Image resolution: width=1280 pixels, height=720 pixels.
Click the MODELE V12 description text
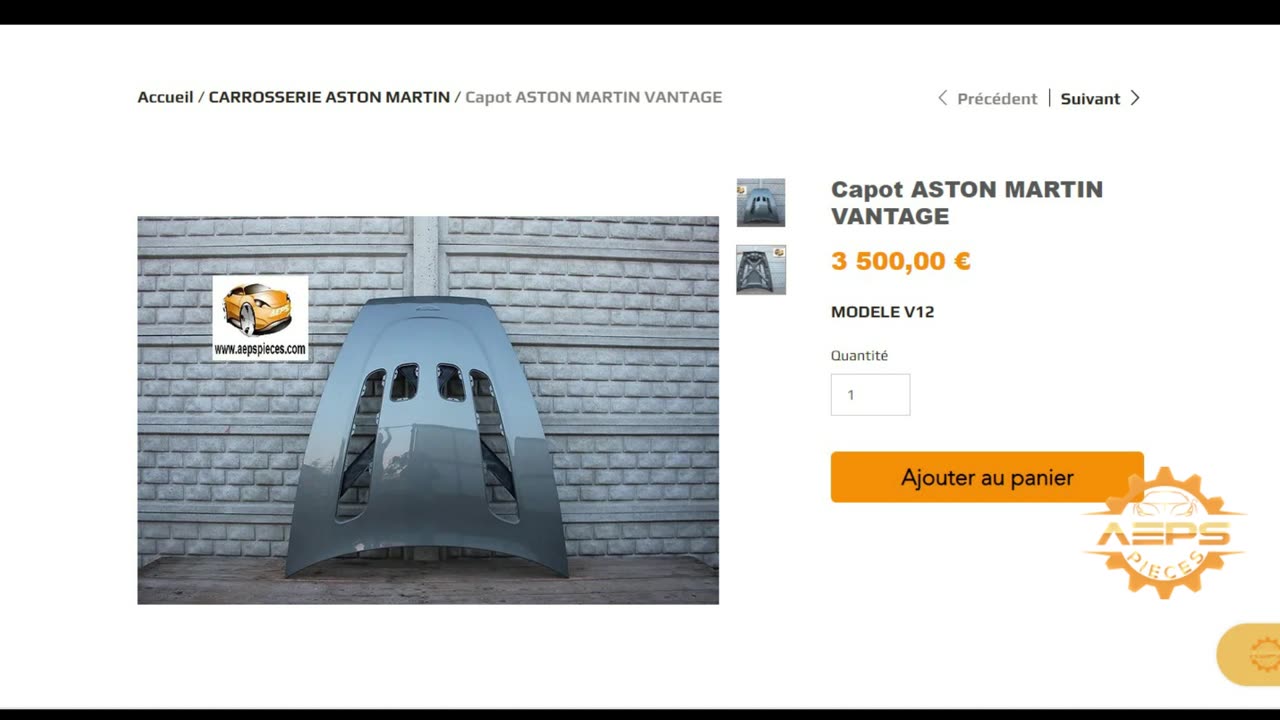pyautogui.click(x=882, y=312)
